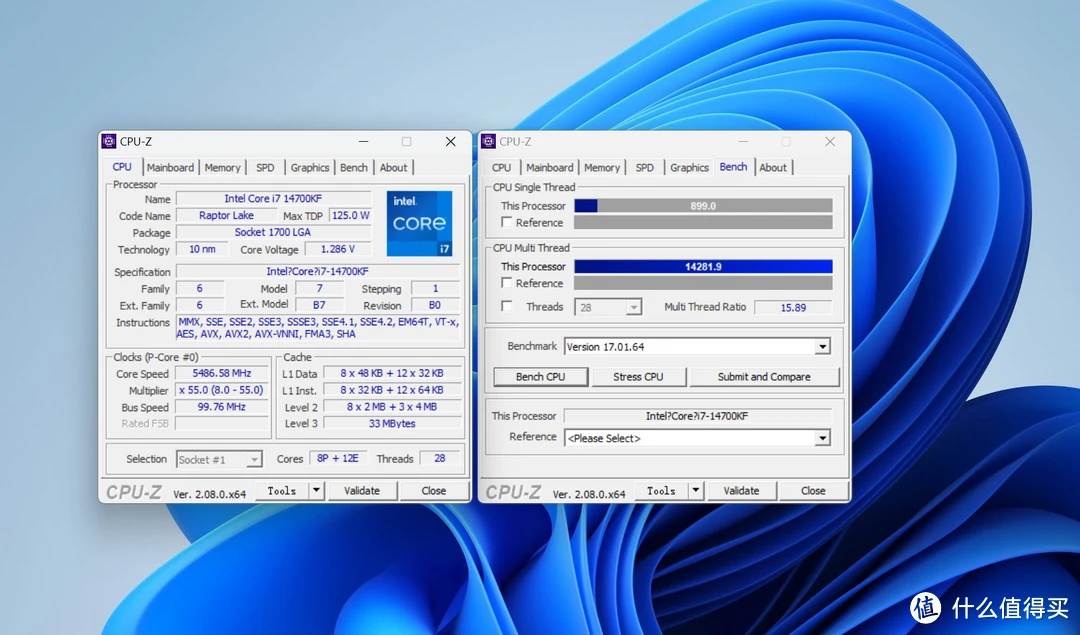Image resolution: width=1080 pixels, height=635 pixels.
Task: Click the Bus Speed value 99.76 MHz
Action: [x=222, y=406]
